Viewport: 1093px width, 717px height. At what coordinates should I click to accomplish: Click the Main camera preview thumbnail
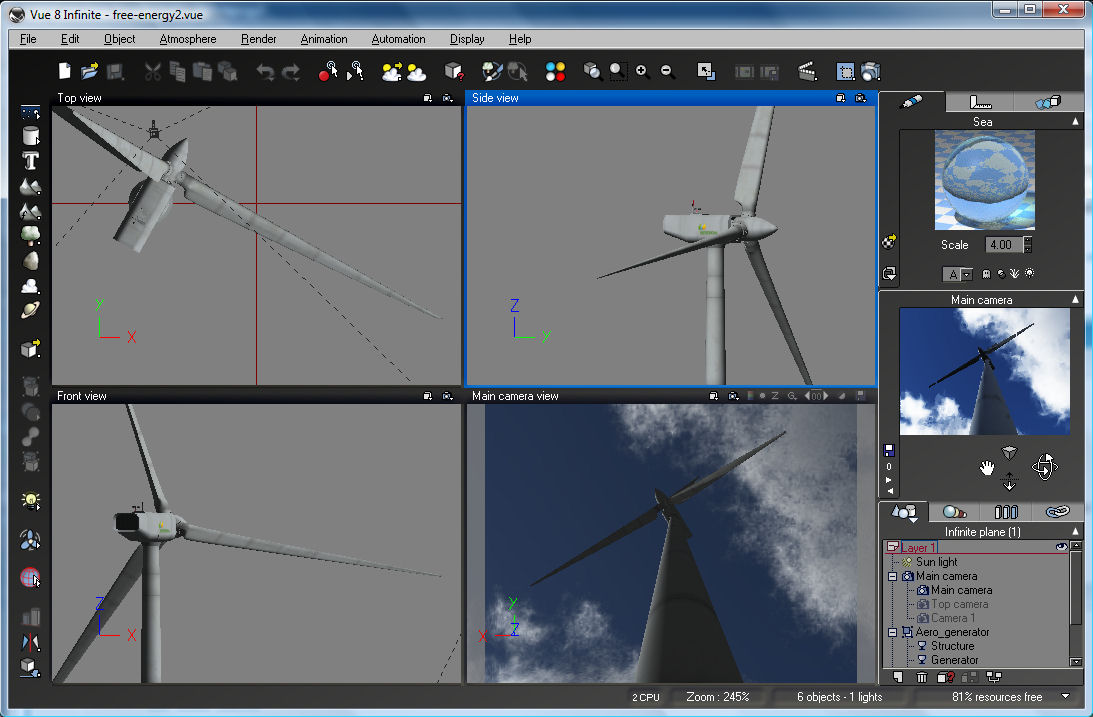(x=984, y=371)
